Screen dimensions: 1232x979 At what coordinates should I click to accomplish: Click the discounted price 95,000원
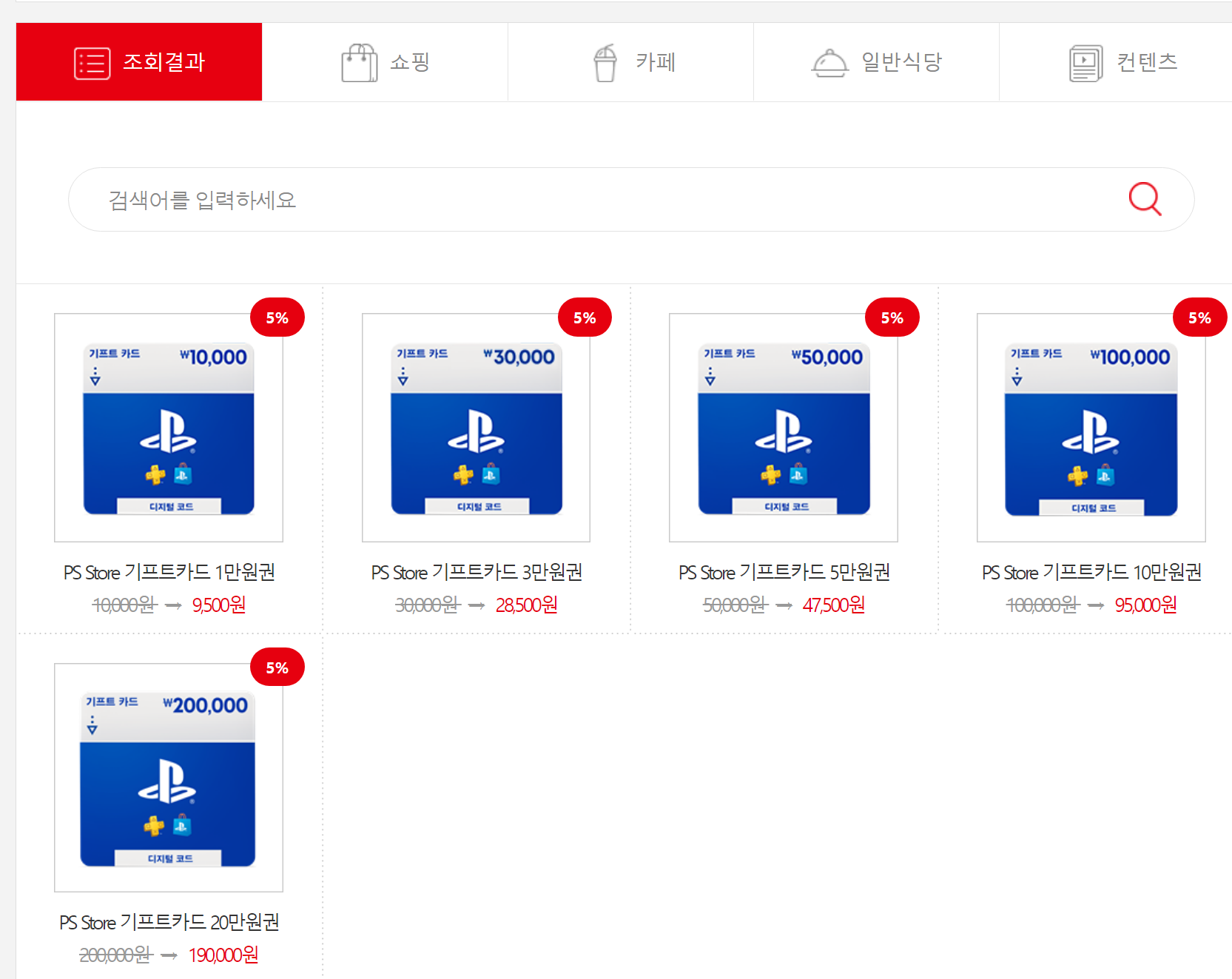pyautogui.click(x=1146, y=605)
